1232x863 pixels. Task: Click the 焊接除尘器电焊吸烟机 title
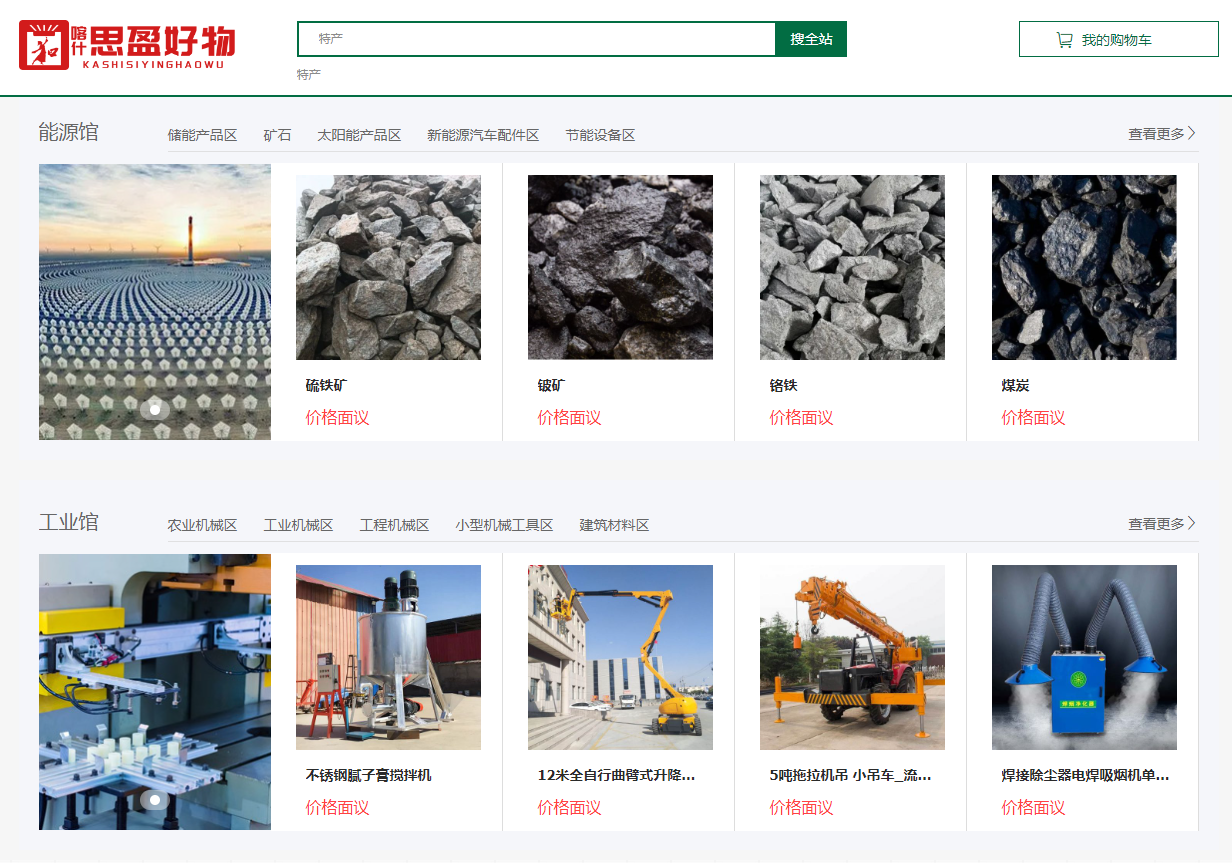click(x=1085, y=775)
